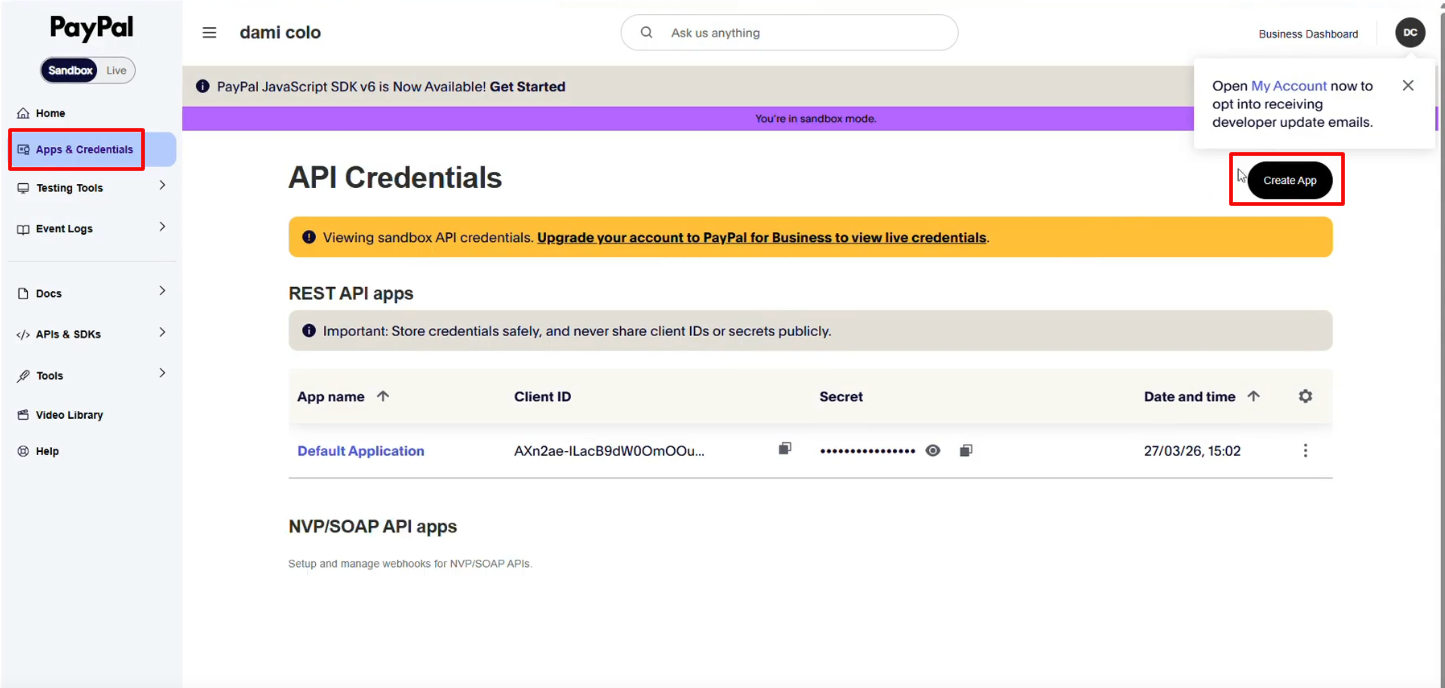Switch to Sandbox mode
Screen dimensions: 1445x688
pyautogui.click(x=71, y=70)
